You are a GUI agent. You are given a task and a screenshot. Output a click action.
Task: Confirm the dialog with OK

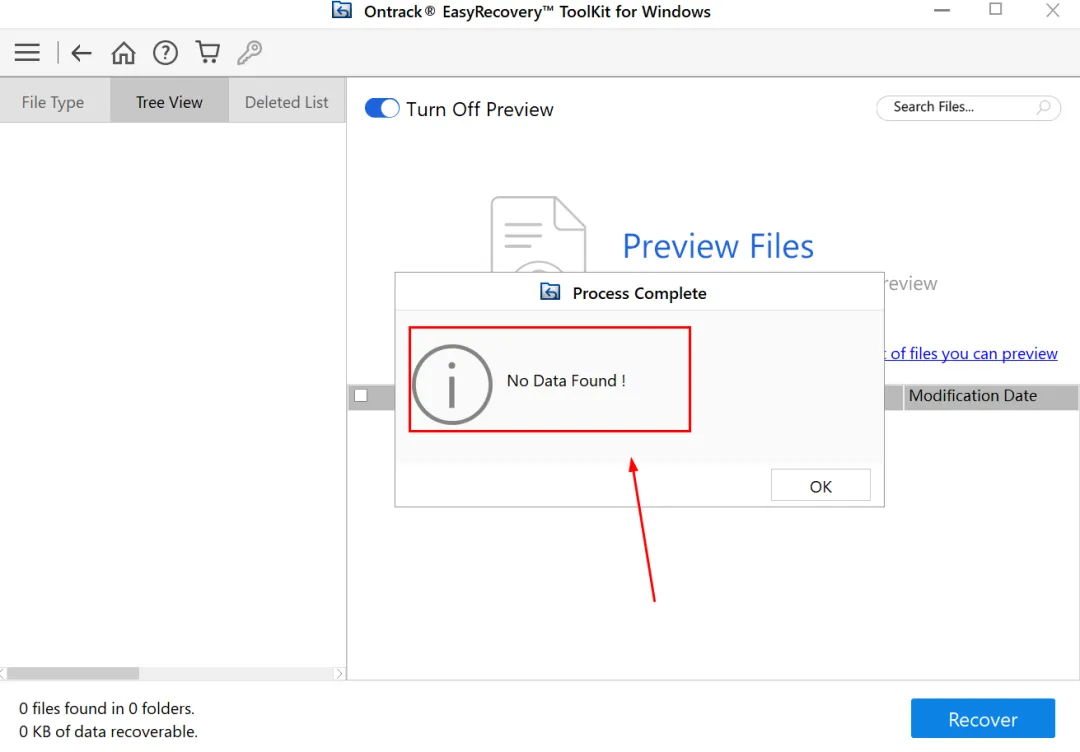click(x=820, y=486)
